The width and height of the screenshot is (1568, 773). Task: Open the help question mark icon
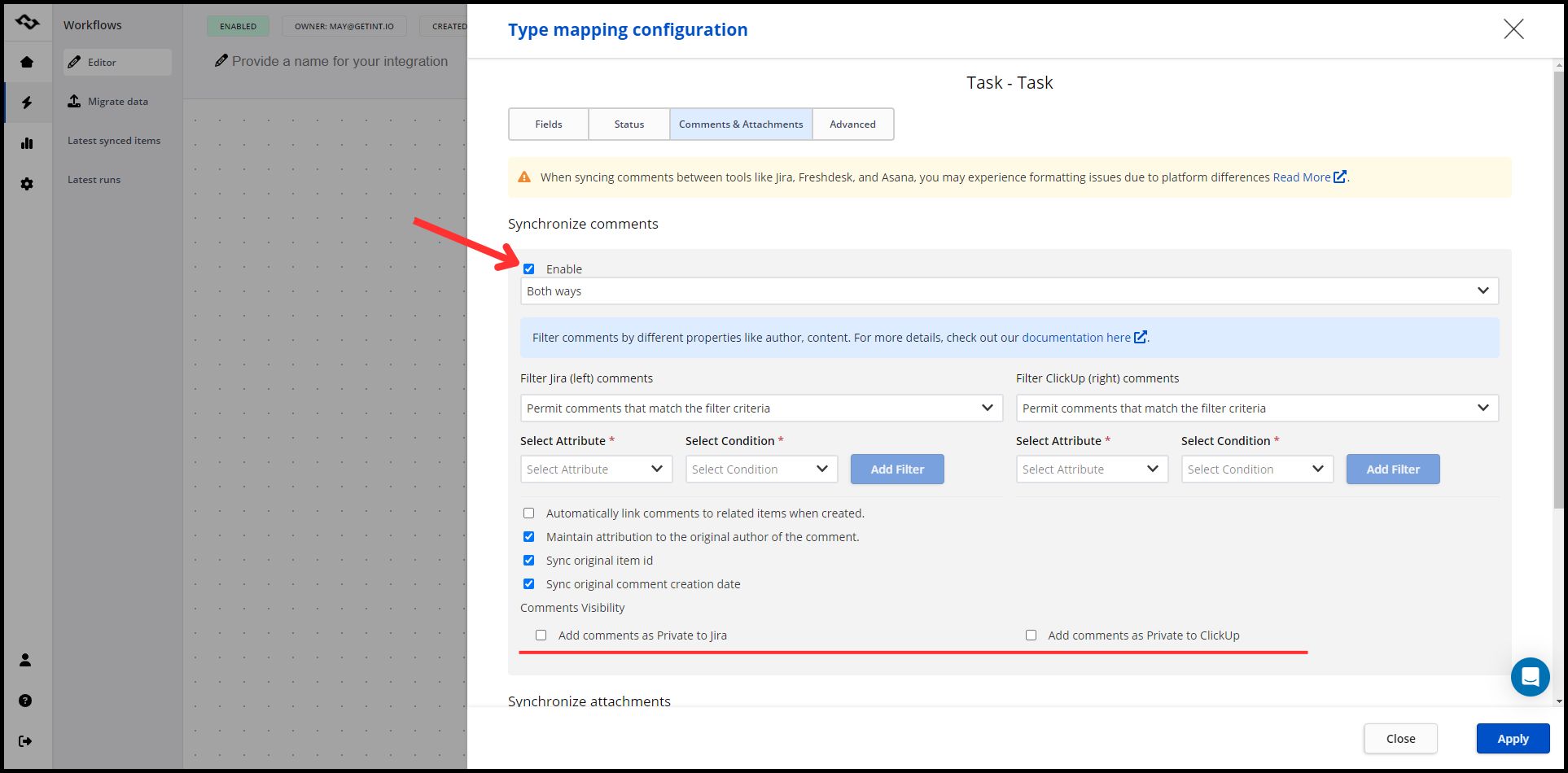(25, 701)
